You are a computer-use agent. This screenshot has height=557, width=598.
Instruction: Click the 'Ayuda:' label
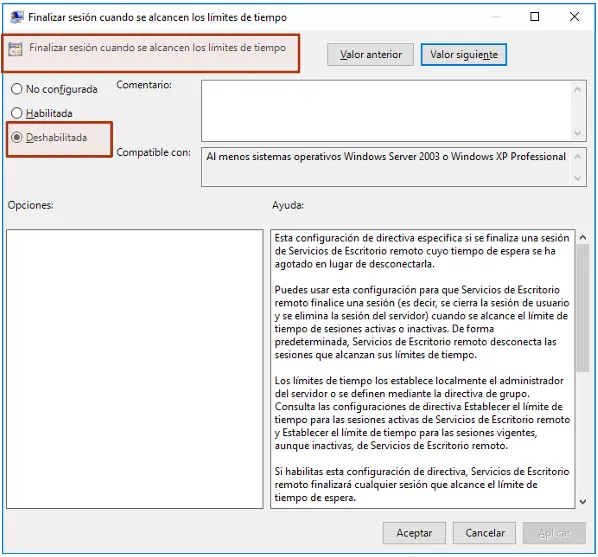(288, 205)
